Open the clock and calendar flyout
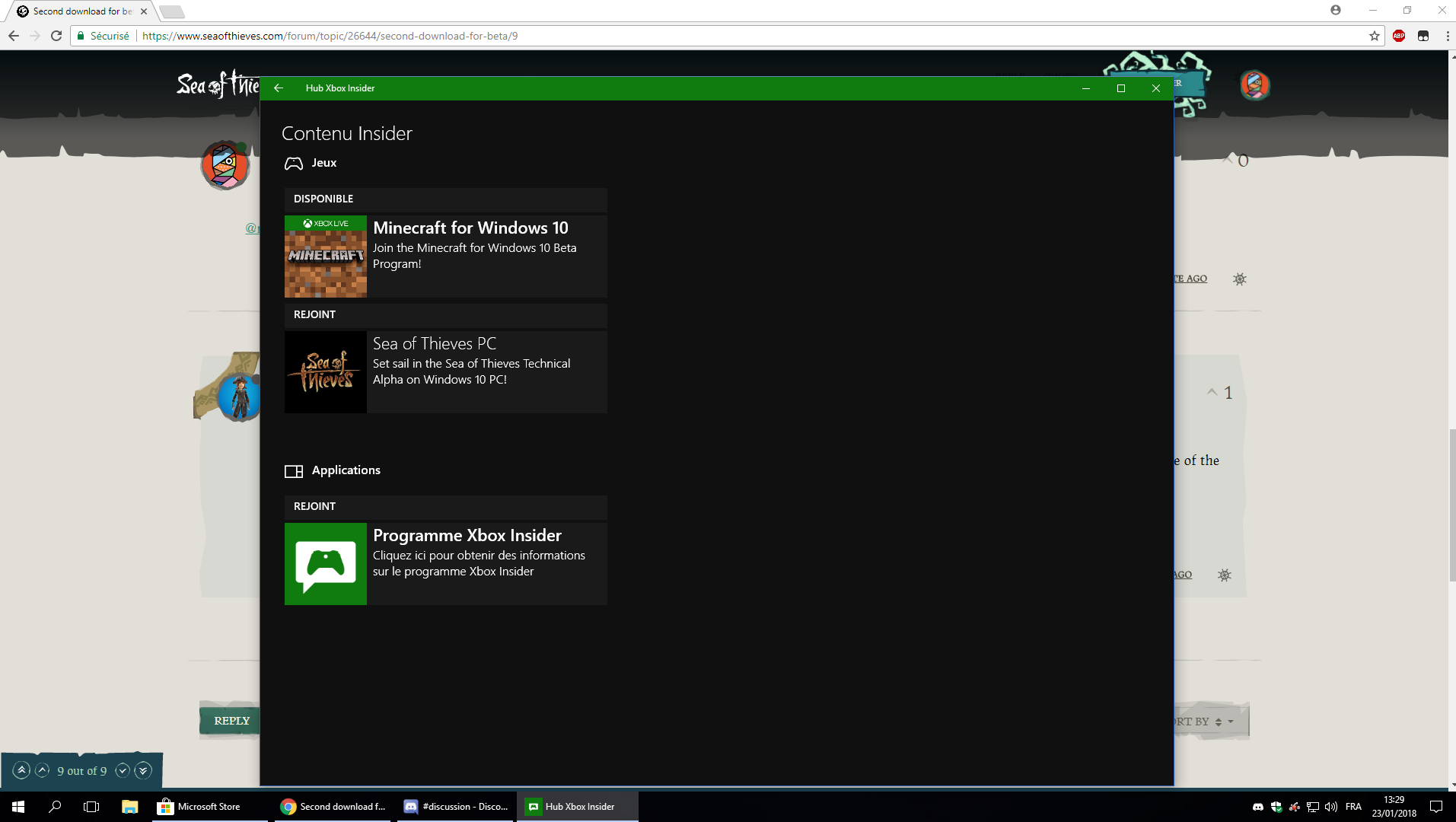This screenshot has width=1456, height=822. [x=1394, y=807]
